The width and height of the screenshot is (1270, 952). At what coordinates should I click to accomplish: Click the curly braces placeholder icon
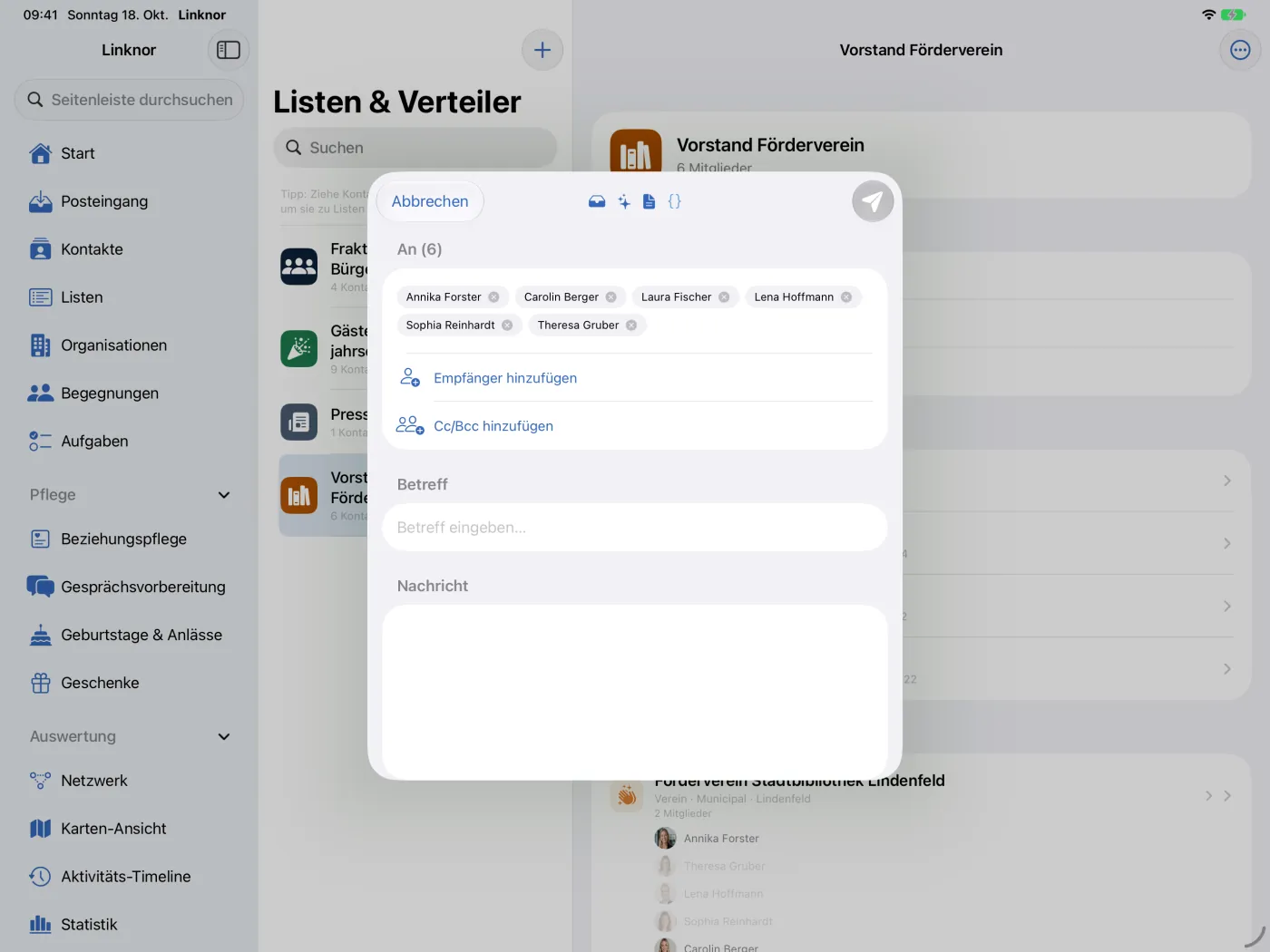674,201
